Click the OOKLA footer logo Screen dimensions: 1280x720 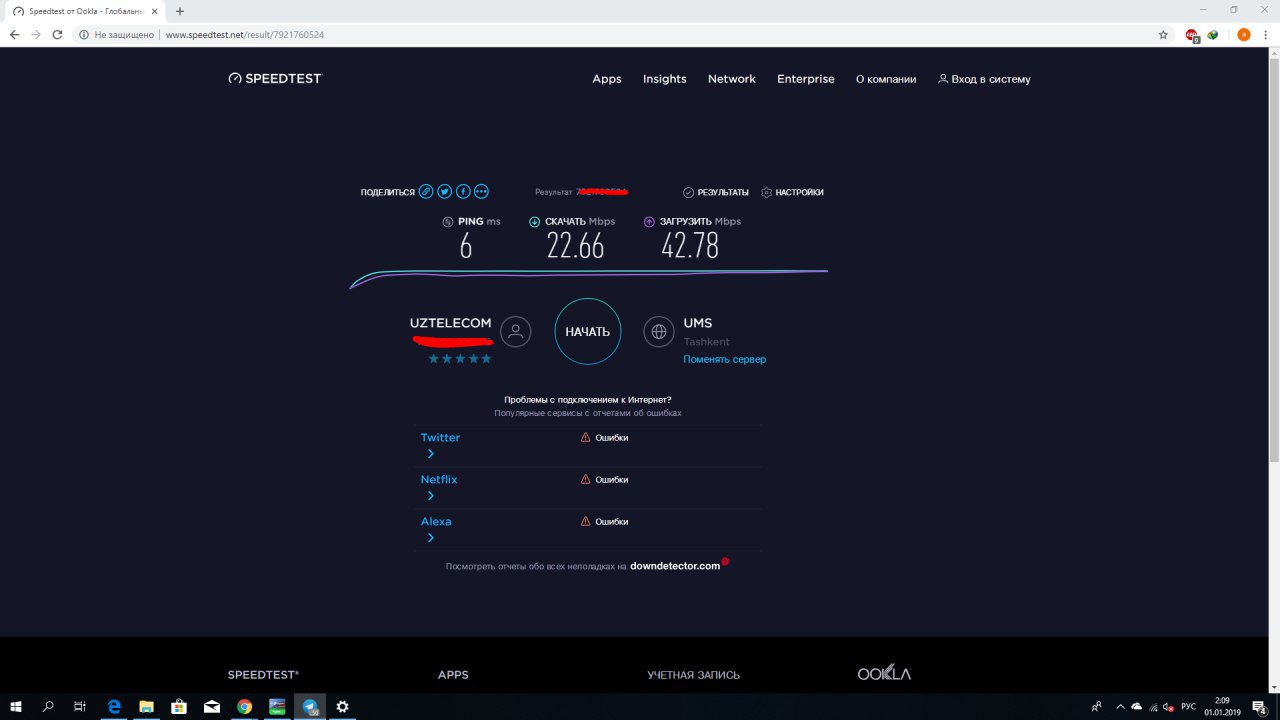[x=884, y=674]
